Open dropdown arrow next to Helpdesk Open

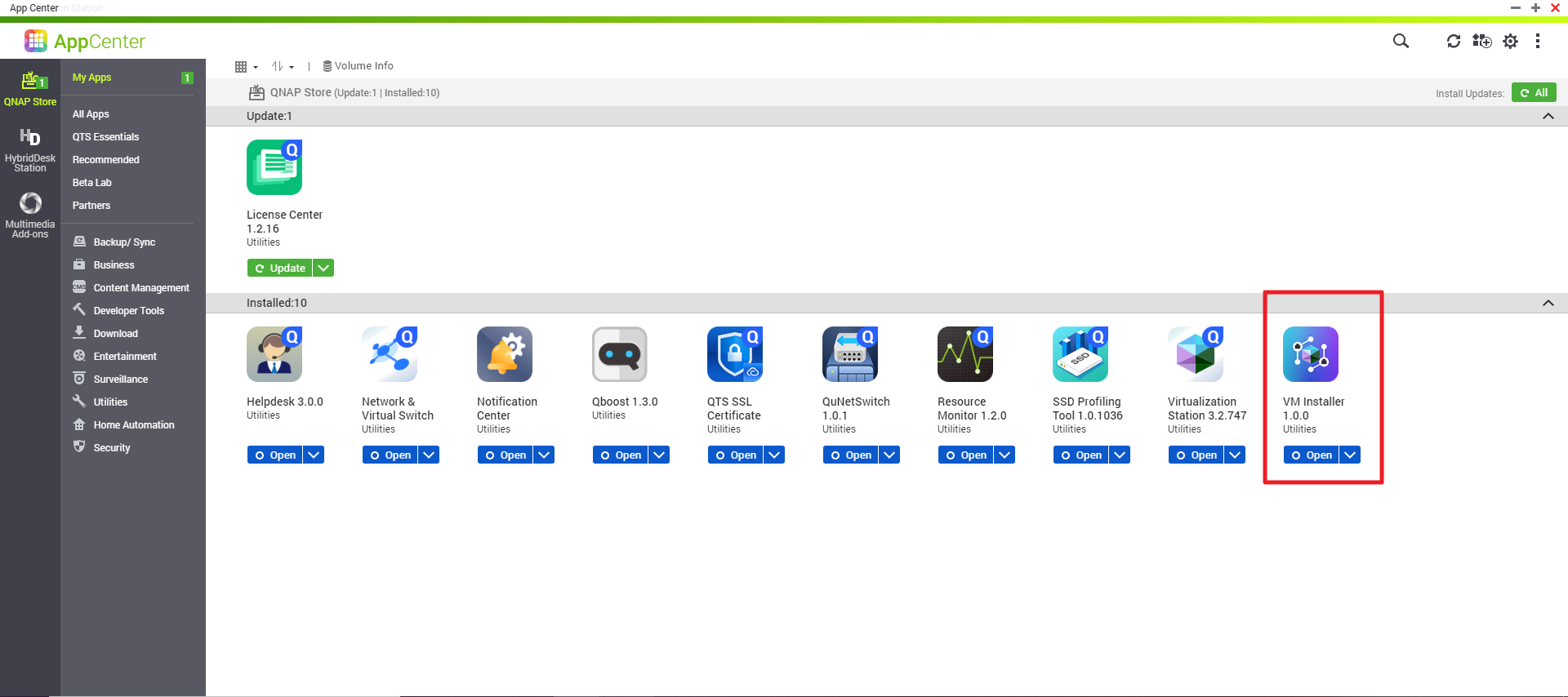pyautogui.click(x=314, y=455)
